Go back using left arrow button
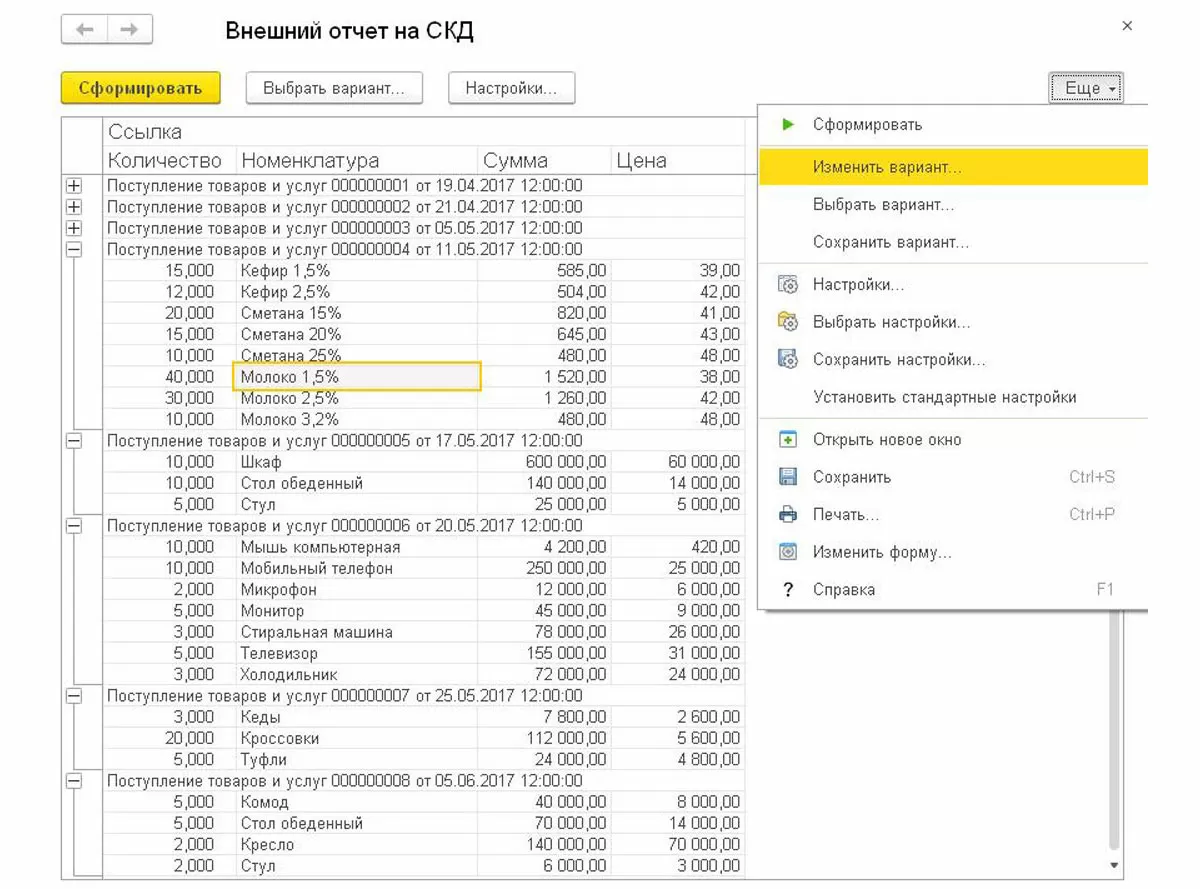This screenshot has width=1200, height=889. (84, 30)
